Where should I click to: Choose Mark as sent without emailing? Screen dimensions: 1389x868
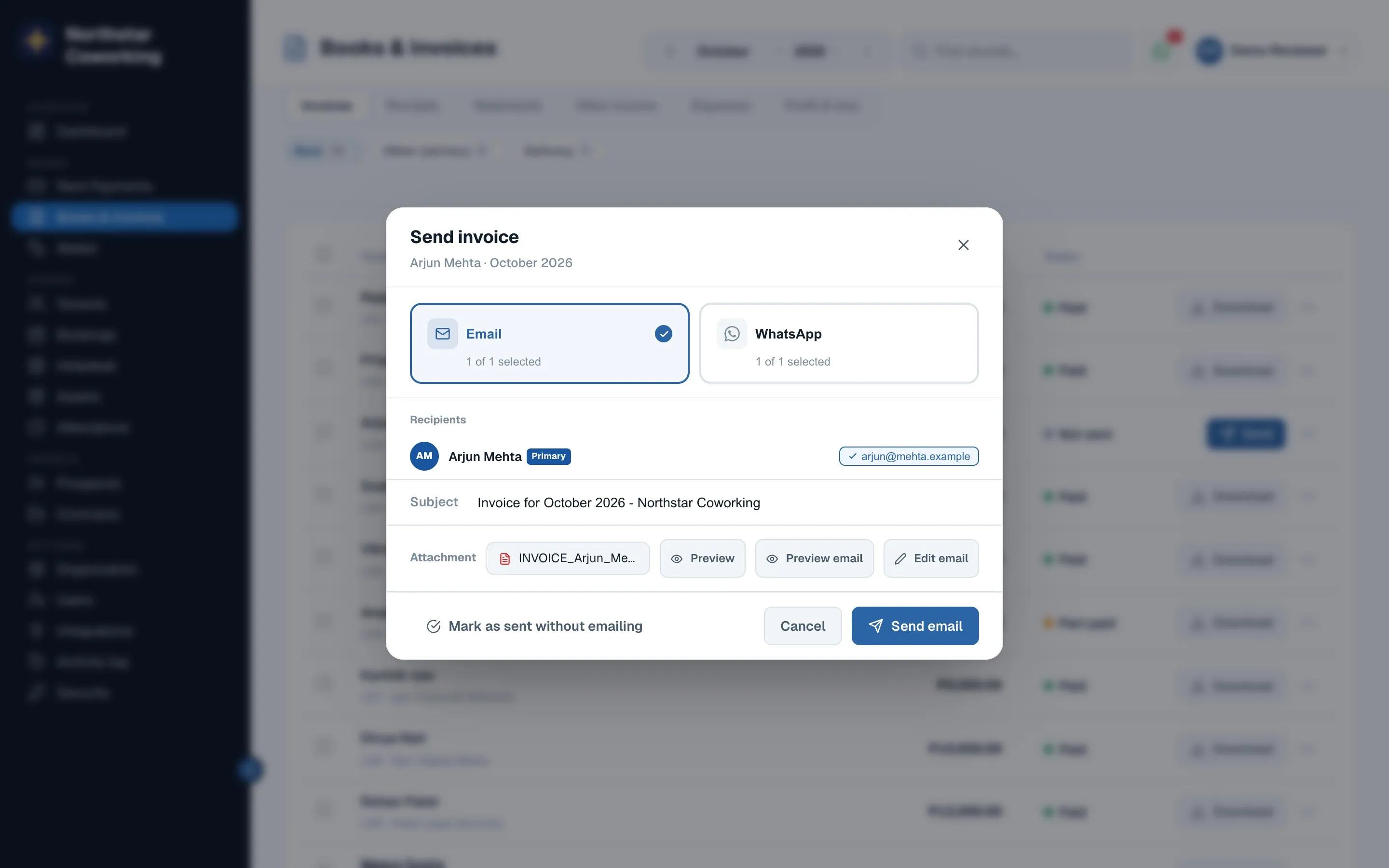pyautogui.click(x=534, y=626)
